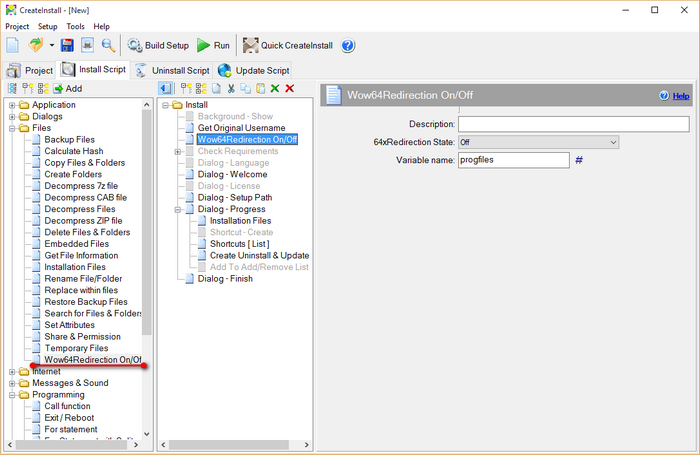Collapse the Programming folder
700x455 pixels.
click(x=12, y=395)
